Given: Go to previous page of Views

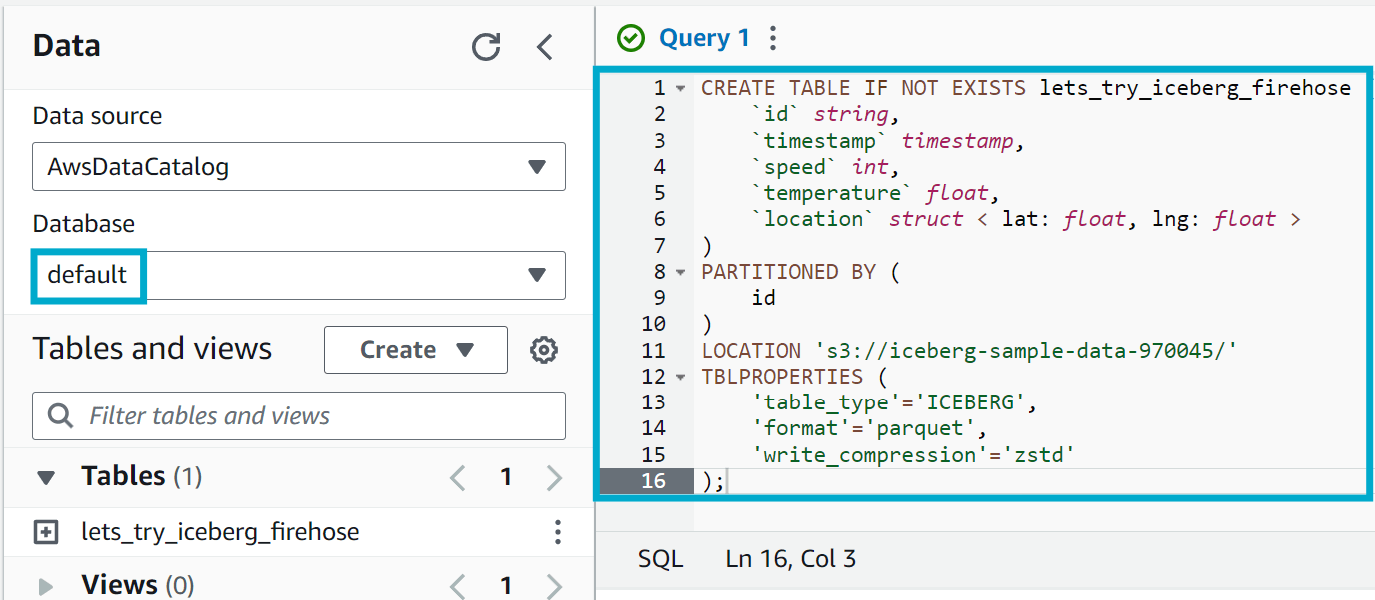Looking at the screenshot, I should pos(458,585).
